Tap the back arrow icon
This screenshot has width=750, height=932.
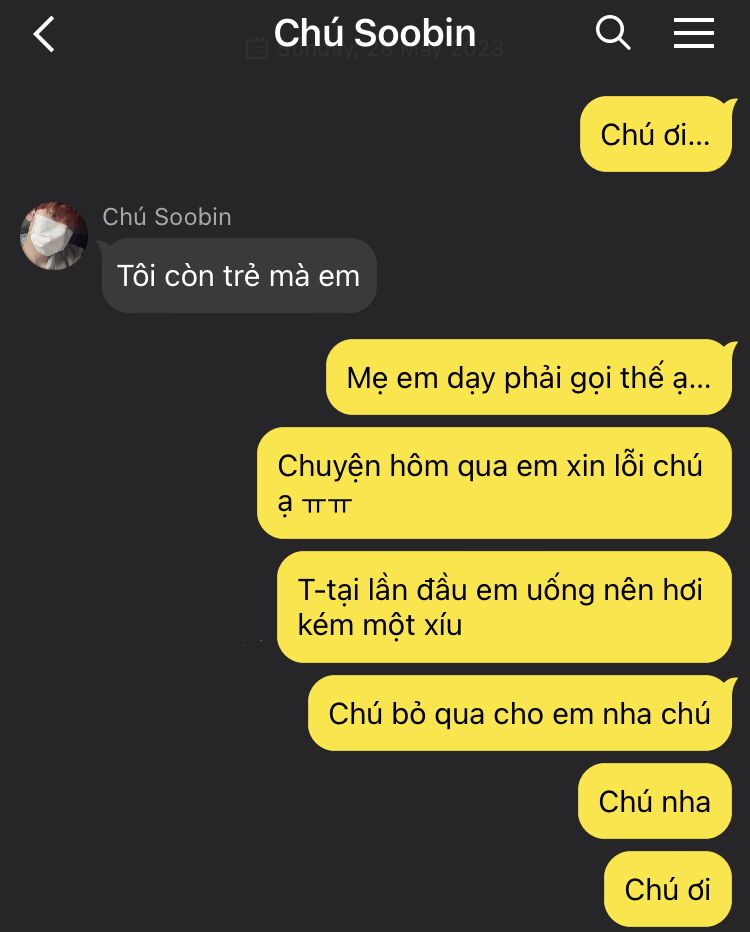[44, 34]
